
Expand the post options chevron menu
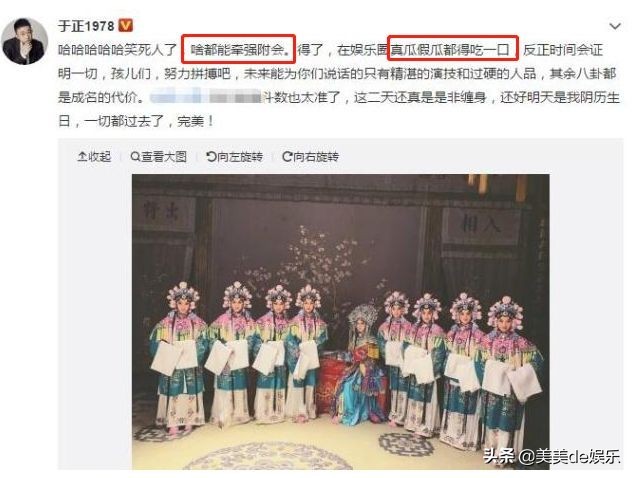click(x=615, y=27)
